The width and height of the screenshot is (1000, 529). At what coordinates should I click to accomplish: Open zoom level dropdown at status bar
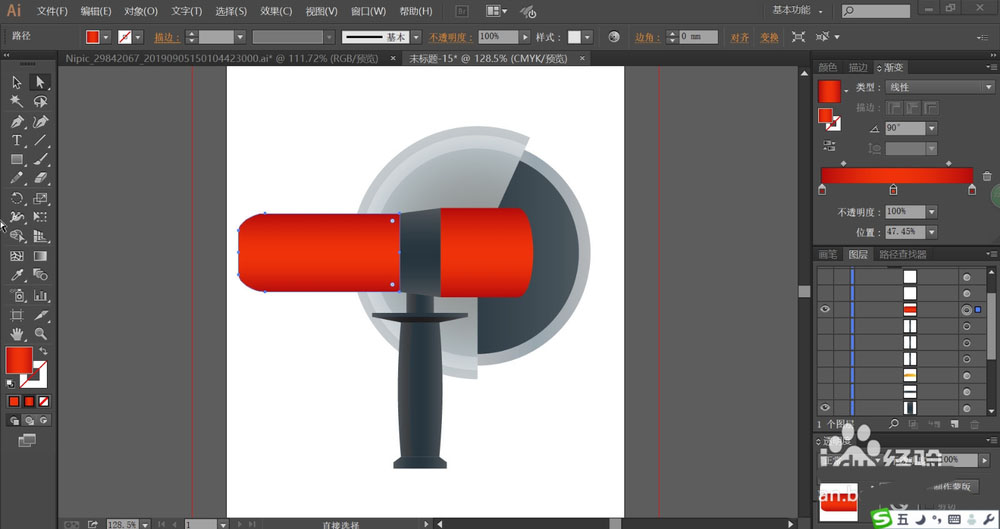point(145,525)
